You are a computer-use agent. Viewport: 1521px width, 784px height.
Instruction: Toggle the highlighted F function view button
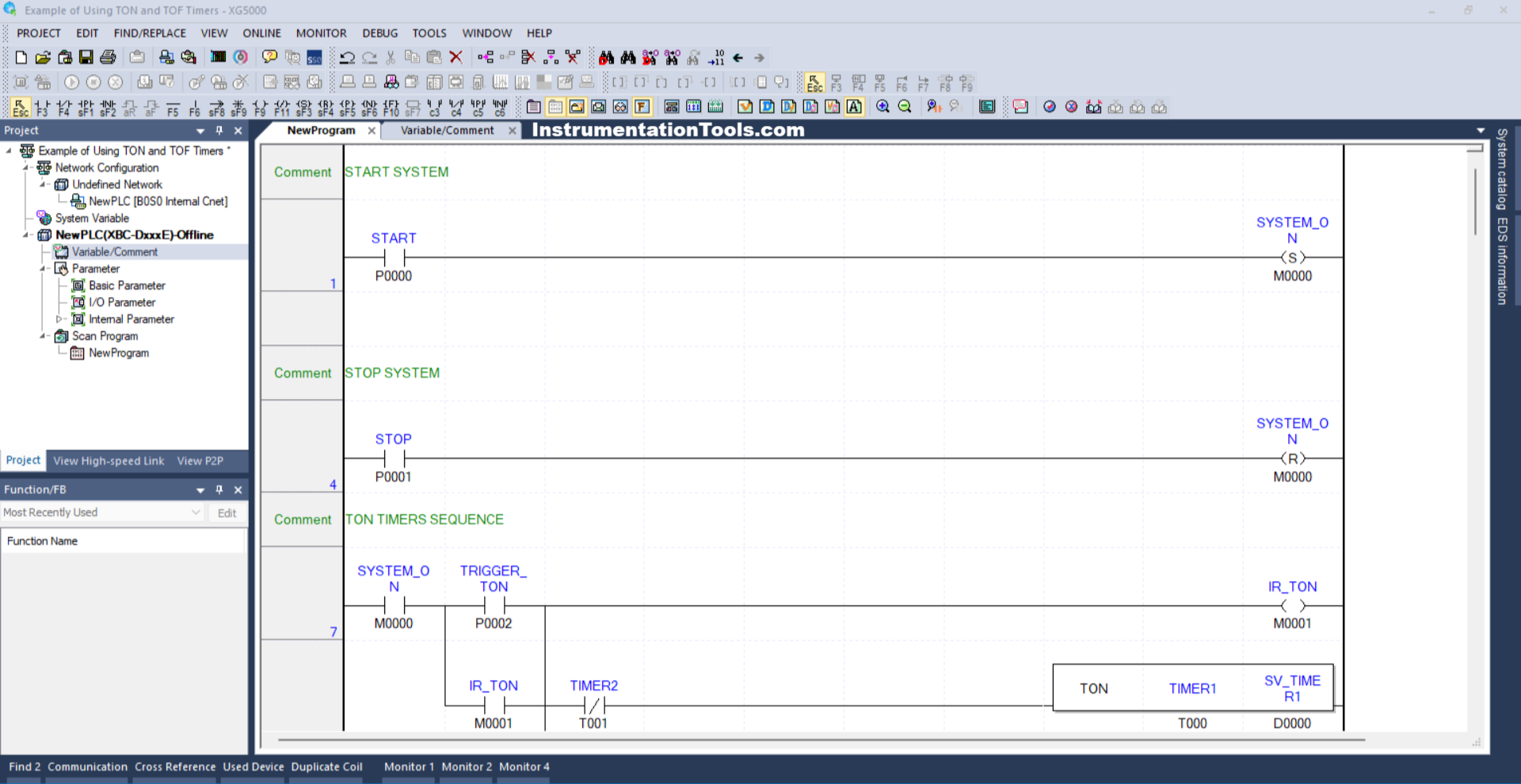[642, 107]
